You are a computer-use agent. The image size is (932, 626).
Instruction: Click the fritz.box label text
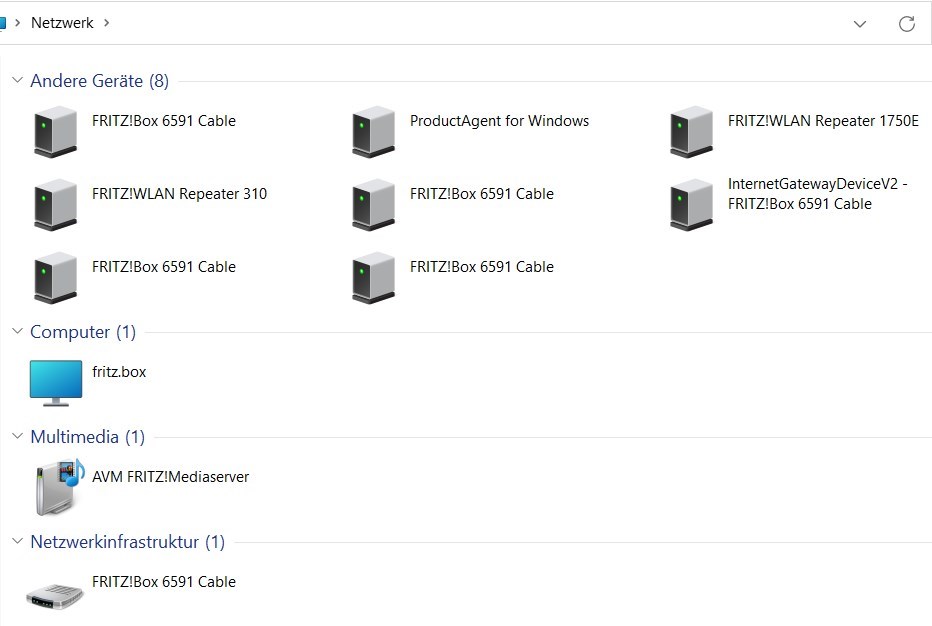119,372
